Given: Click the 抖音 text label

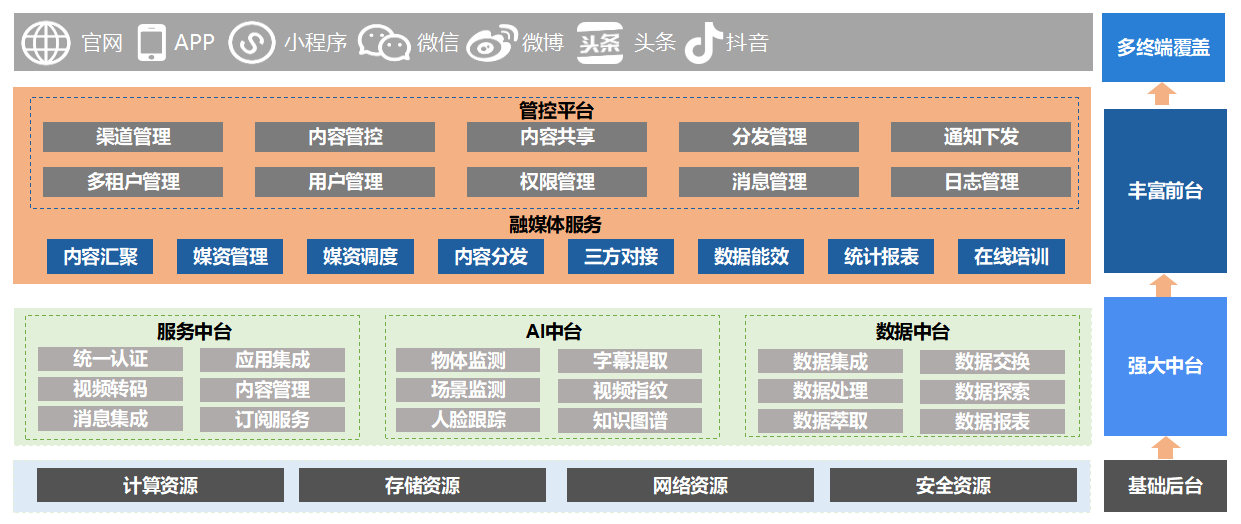Looking at the screenshot, I should point(747,43).
